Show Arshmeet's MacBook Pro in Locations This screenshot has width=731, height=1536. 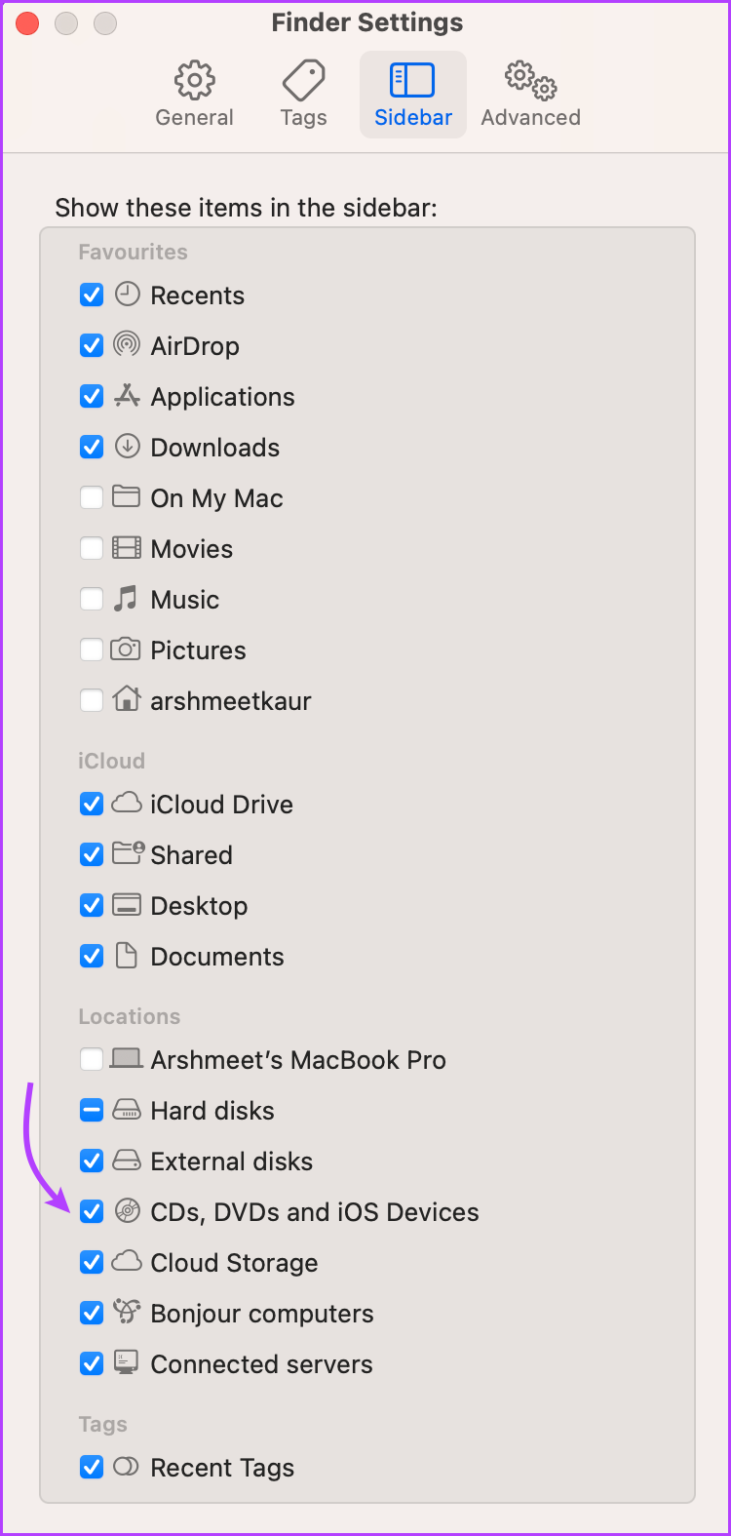[x=91, y=1059]
